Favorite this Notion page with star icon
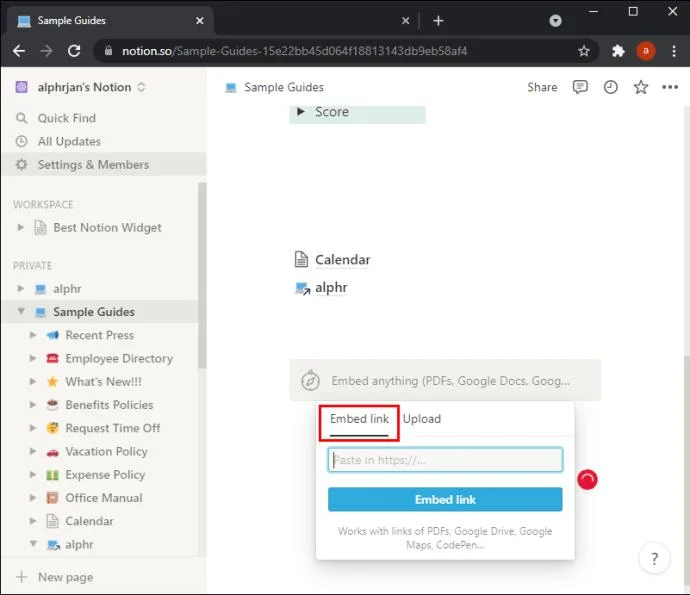The width and height of the screenshot is (690, 595). point(641,87)
